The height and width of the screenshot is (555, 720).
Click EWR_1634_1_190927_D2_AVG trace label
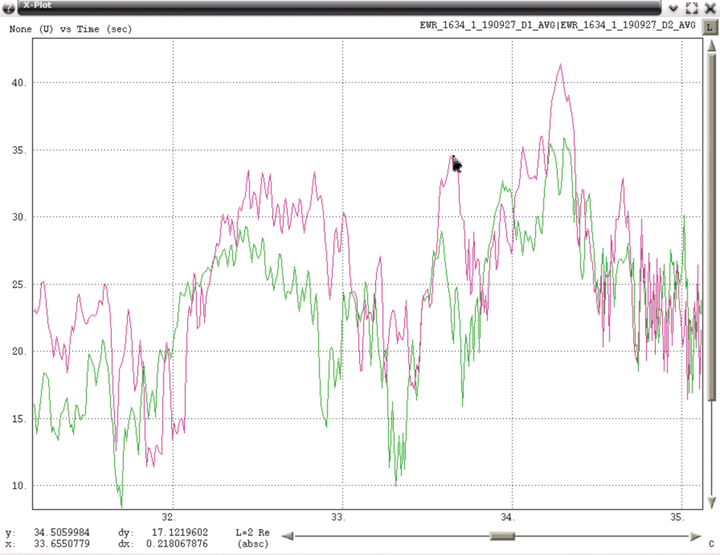[627, 28]
